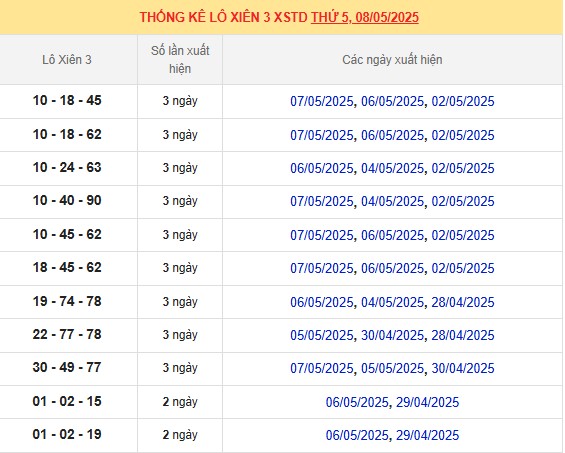
Task: Select the 19 - 74 - 78 combination cell
Action: (x=67, y=302)
